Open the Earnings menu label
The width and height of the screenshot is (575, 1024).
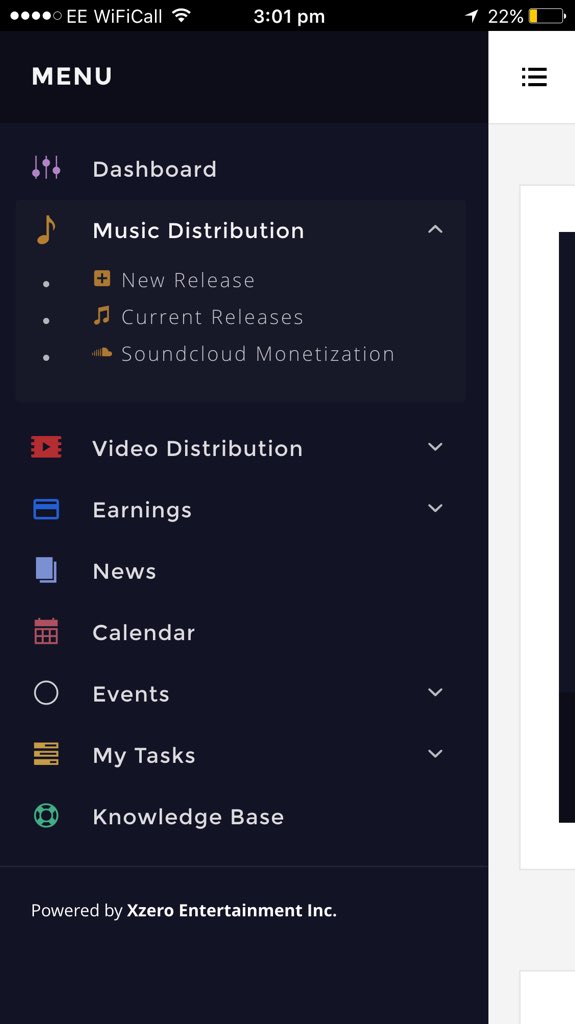[x=142, y=510]
